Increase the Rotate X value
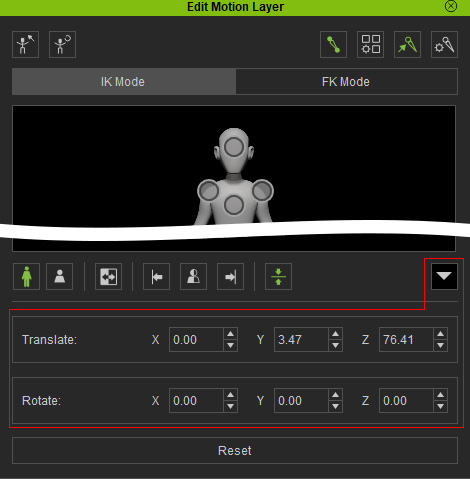The width and height of the screenshot is (470, 479). pyautogui.click(x=230, y=395)
